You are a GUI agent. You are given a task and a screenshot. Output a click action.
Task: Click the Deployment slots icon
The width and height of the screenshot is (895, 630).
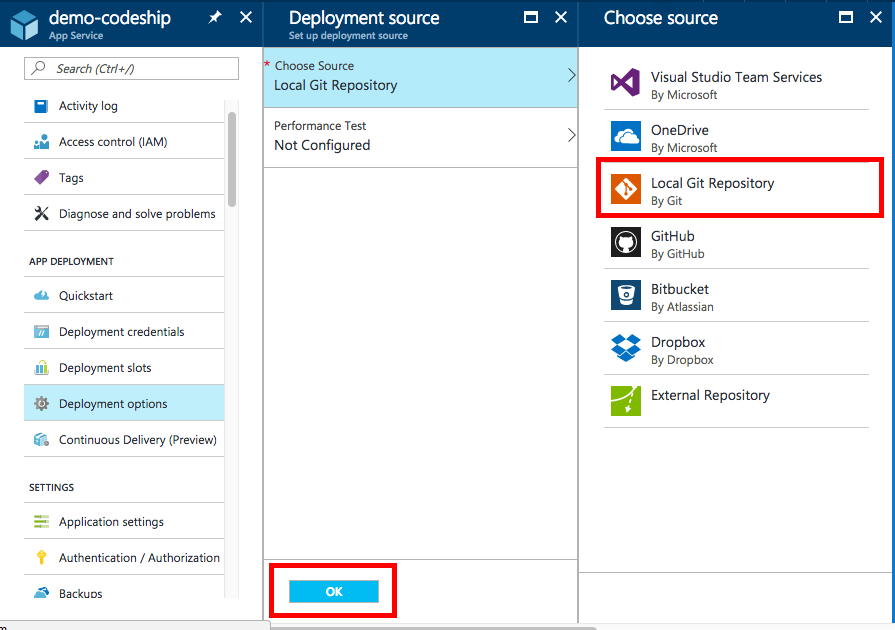pyautogui.click(x=41, y=368)
